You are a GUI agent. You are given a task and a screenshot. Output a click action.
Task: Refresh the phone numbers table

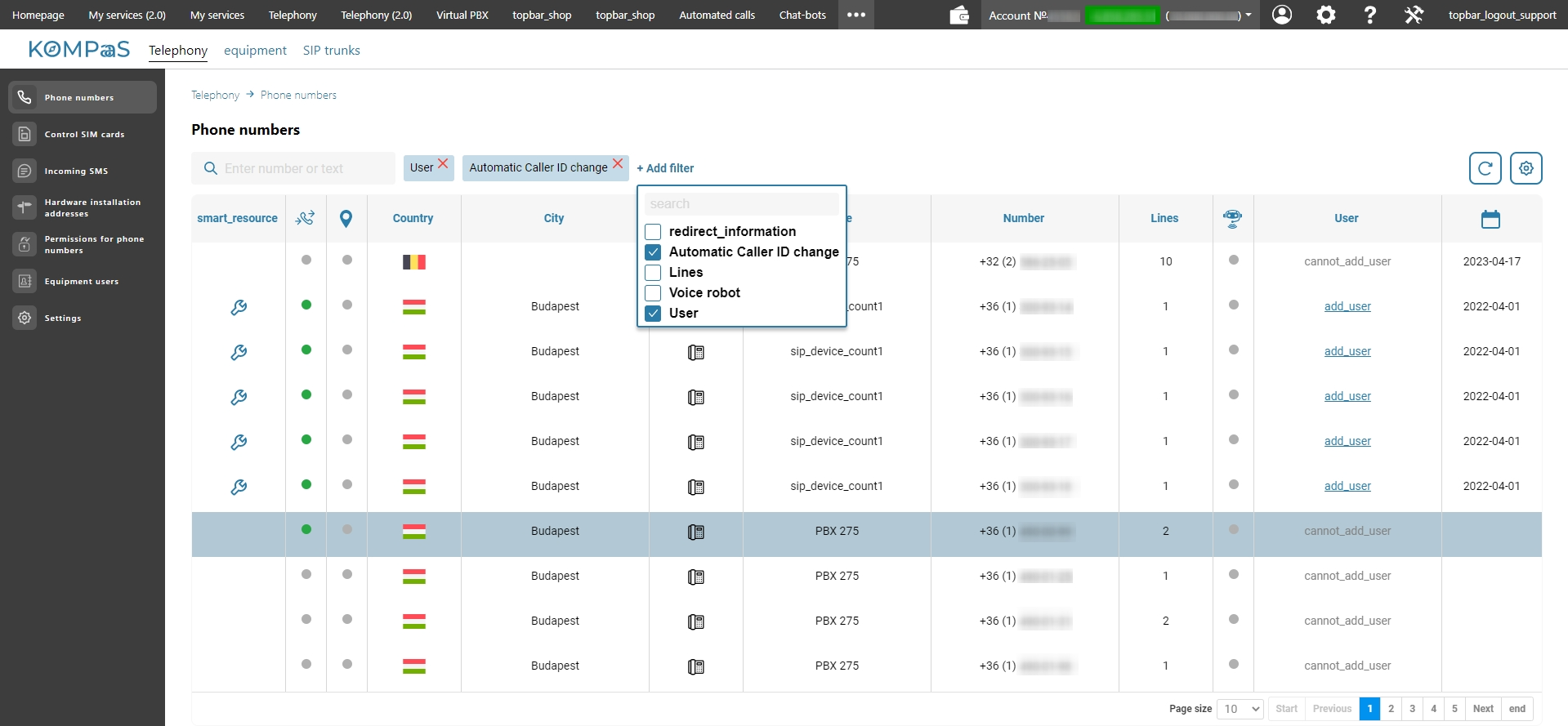1485,168
